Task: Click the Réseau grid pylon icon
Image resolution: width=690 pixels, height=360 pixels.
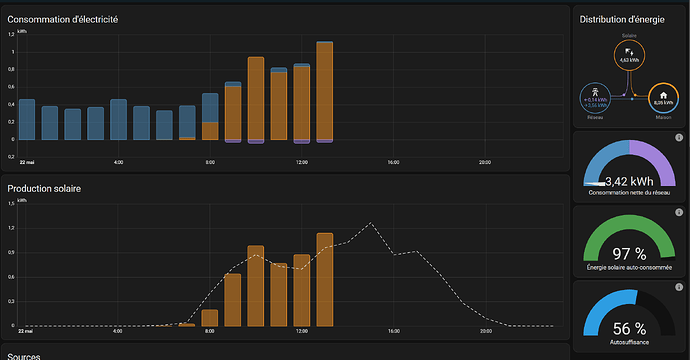Action: pos(595,92)
